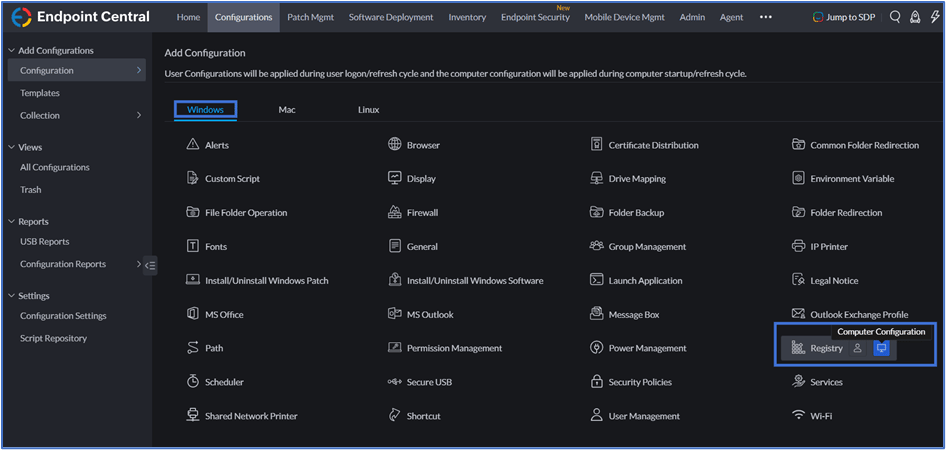This screenshot has width=946, height=450.
Task: Open the File Folder Operation icon
Action: (192, 212)
